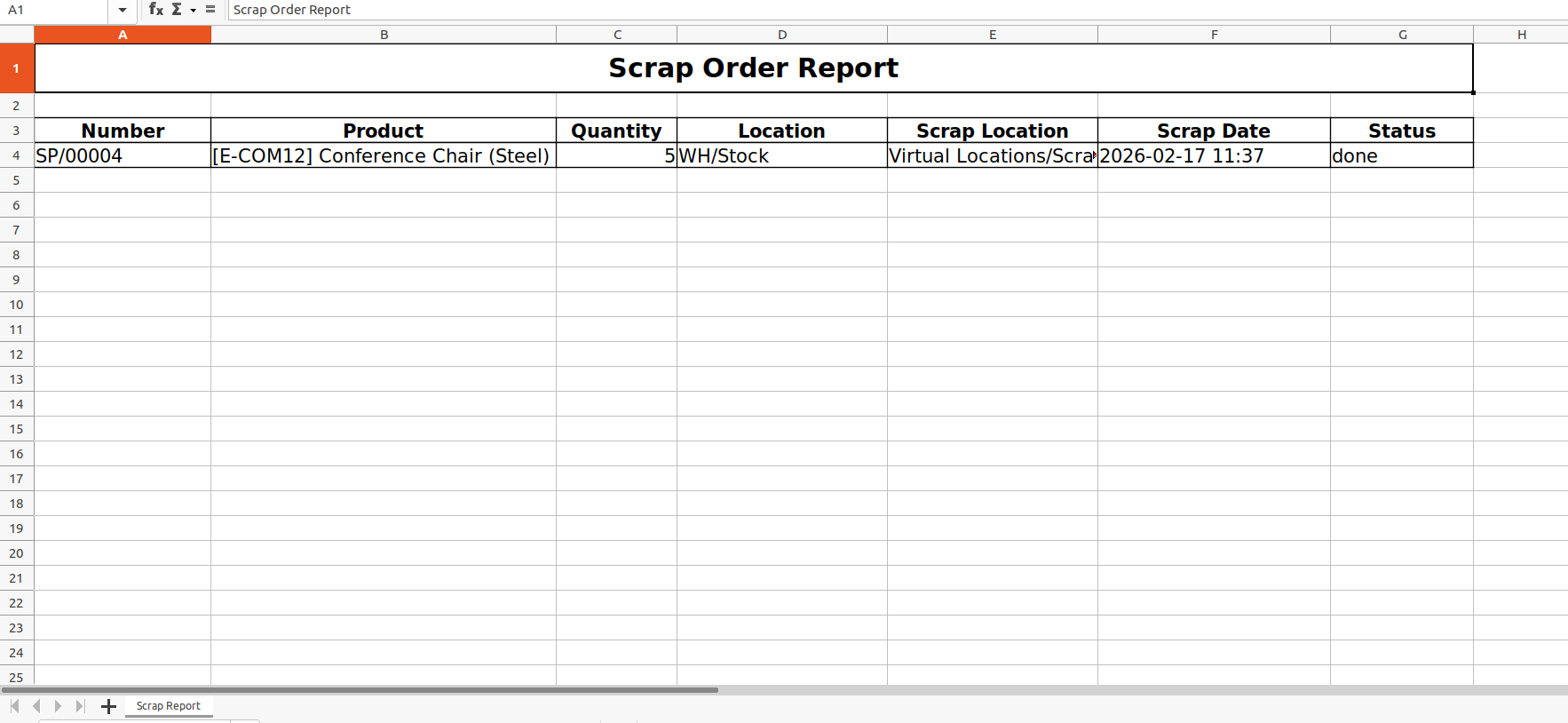1568x723 pixels.
Task: Select column A header
Action: tap(123, 35)
